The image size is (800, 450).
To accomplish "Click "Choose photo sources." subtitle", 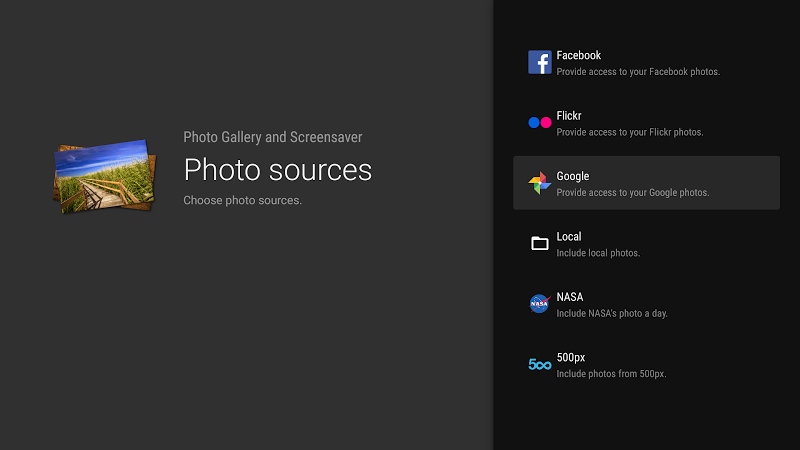I will point(242,201).
